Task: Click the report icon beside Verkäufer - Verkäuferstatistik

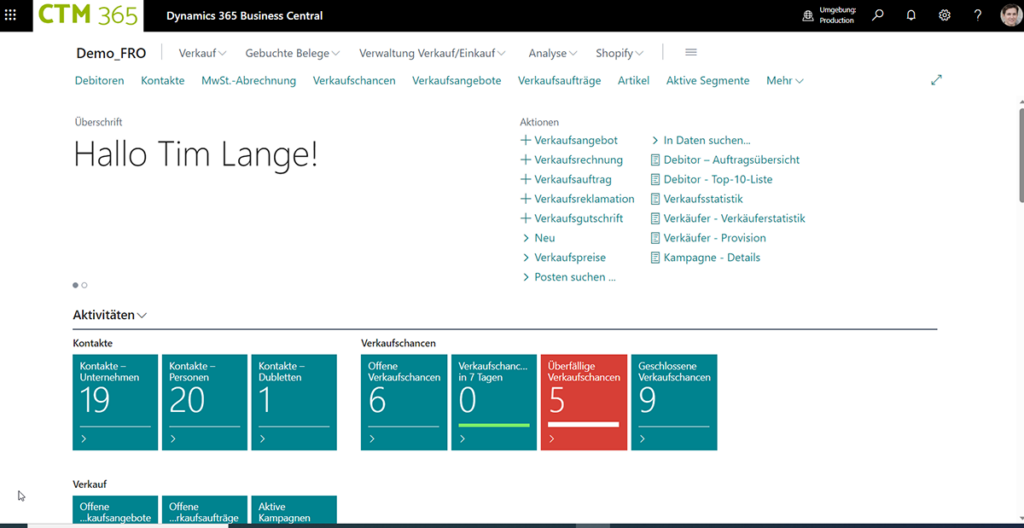Action: [655, 218]
